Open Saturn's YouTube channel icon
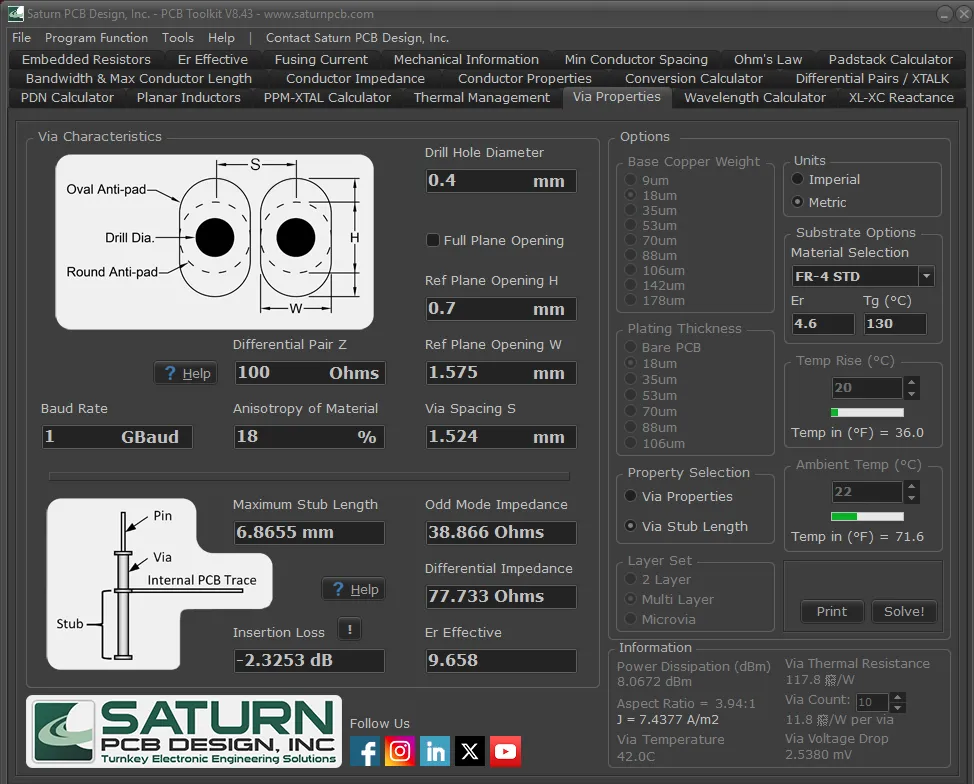Viewport: 974px width, 784px height. [x=505, y=751]
